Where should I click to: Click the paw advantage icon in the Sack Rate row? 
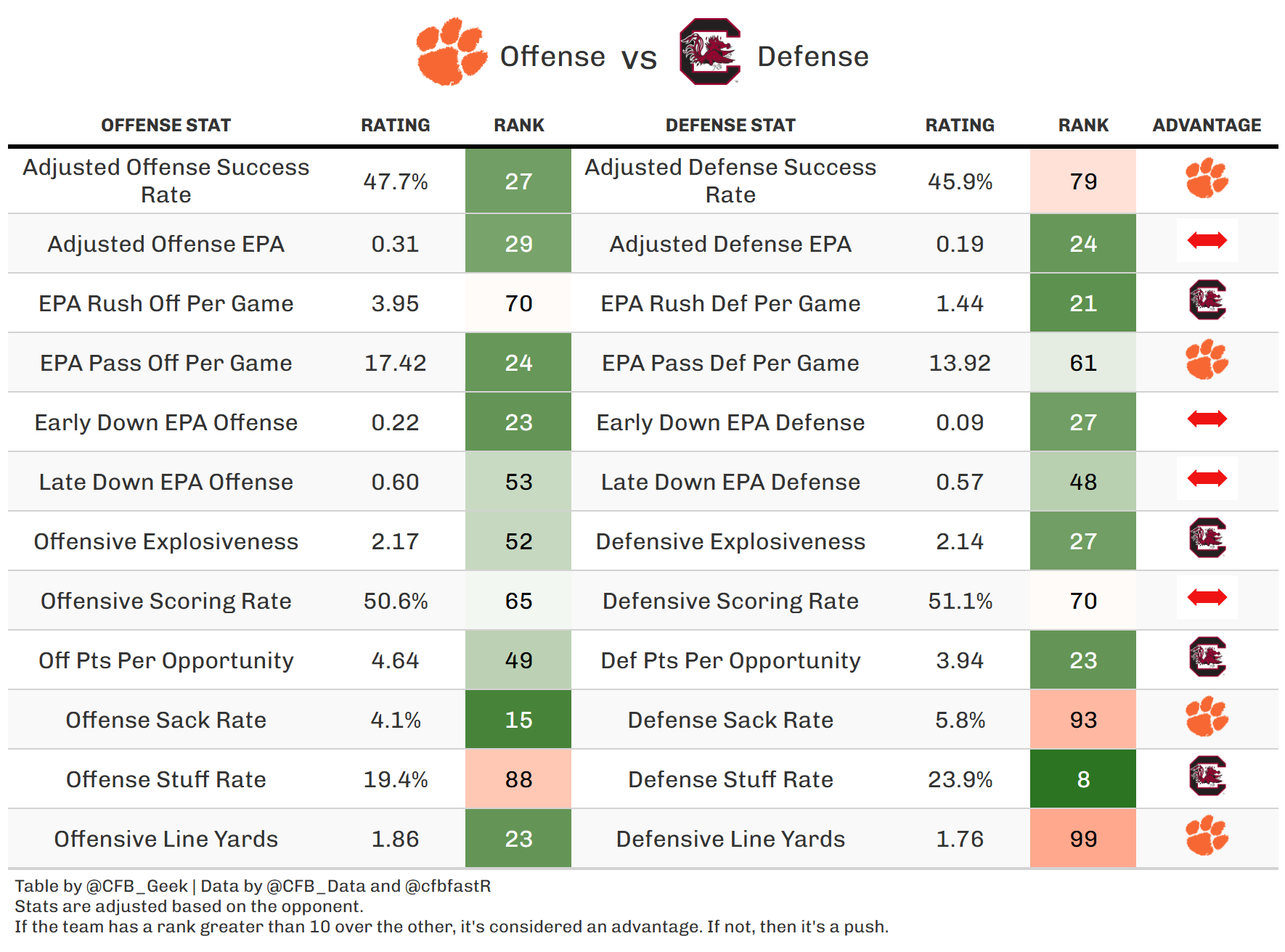point(1207,717)
